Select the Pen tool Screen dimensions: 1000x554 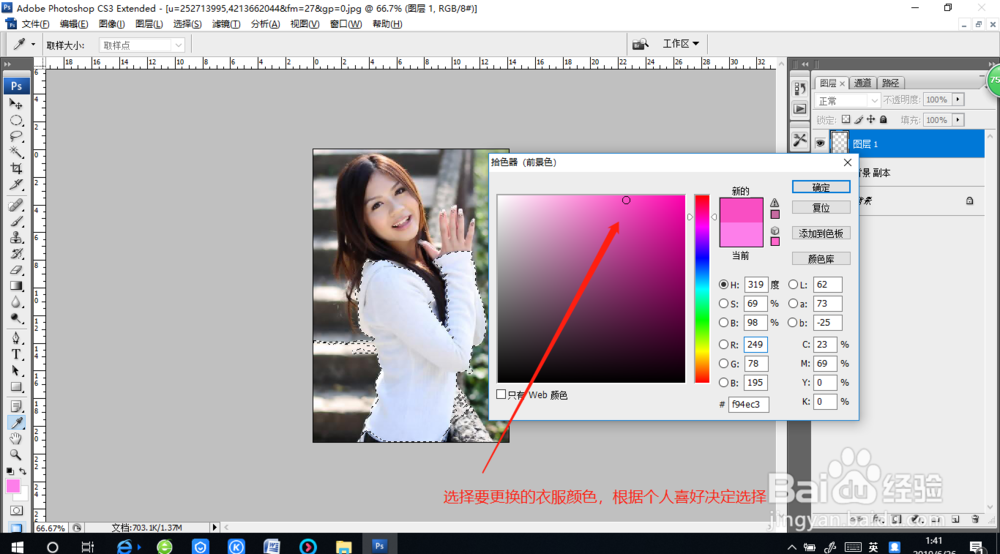16,339
